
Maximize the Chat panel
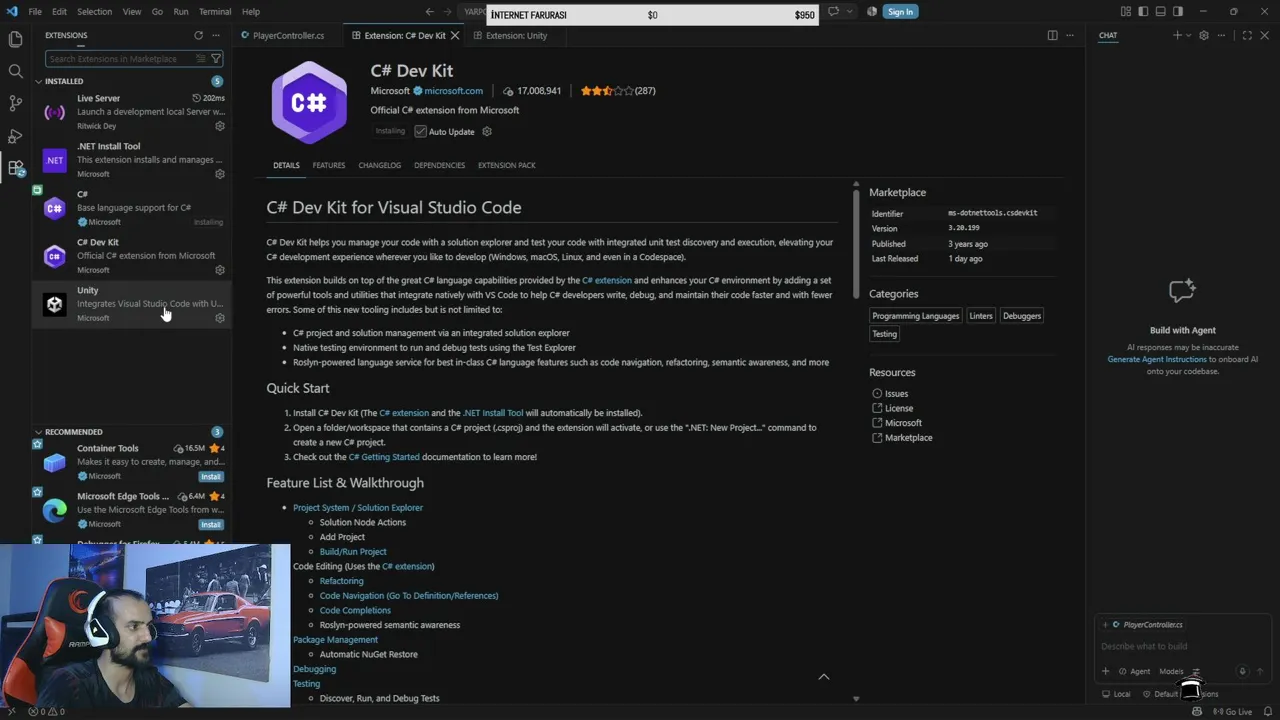(1247, 35)
